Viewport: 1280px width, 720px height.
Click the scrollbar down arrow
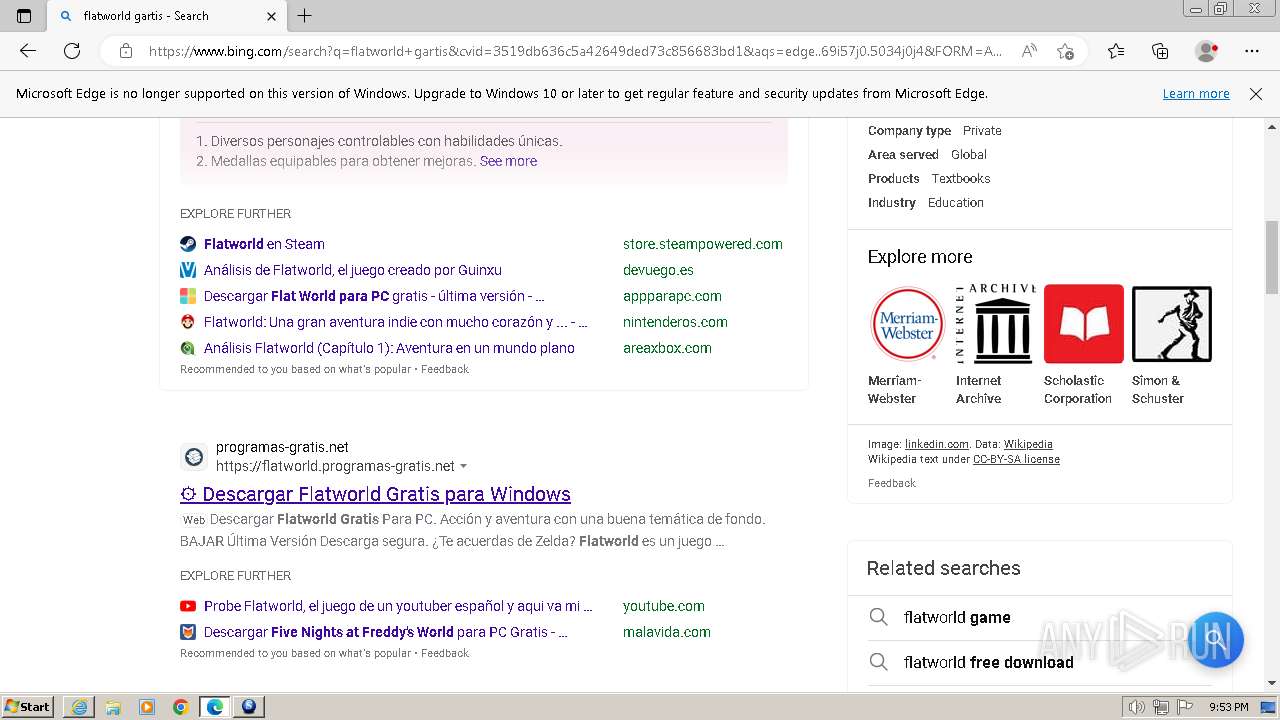pyautogui.click(x=1272, y=683)
